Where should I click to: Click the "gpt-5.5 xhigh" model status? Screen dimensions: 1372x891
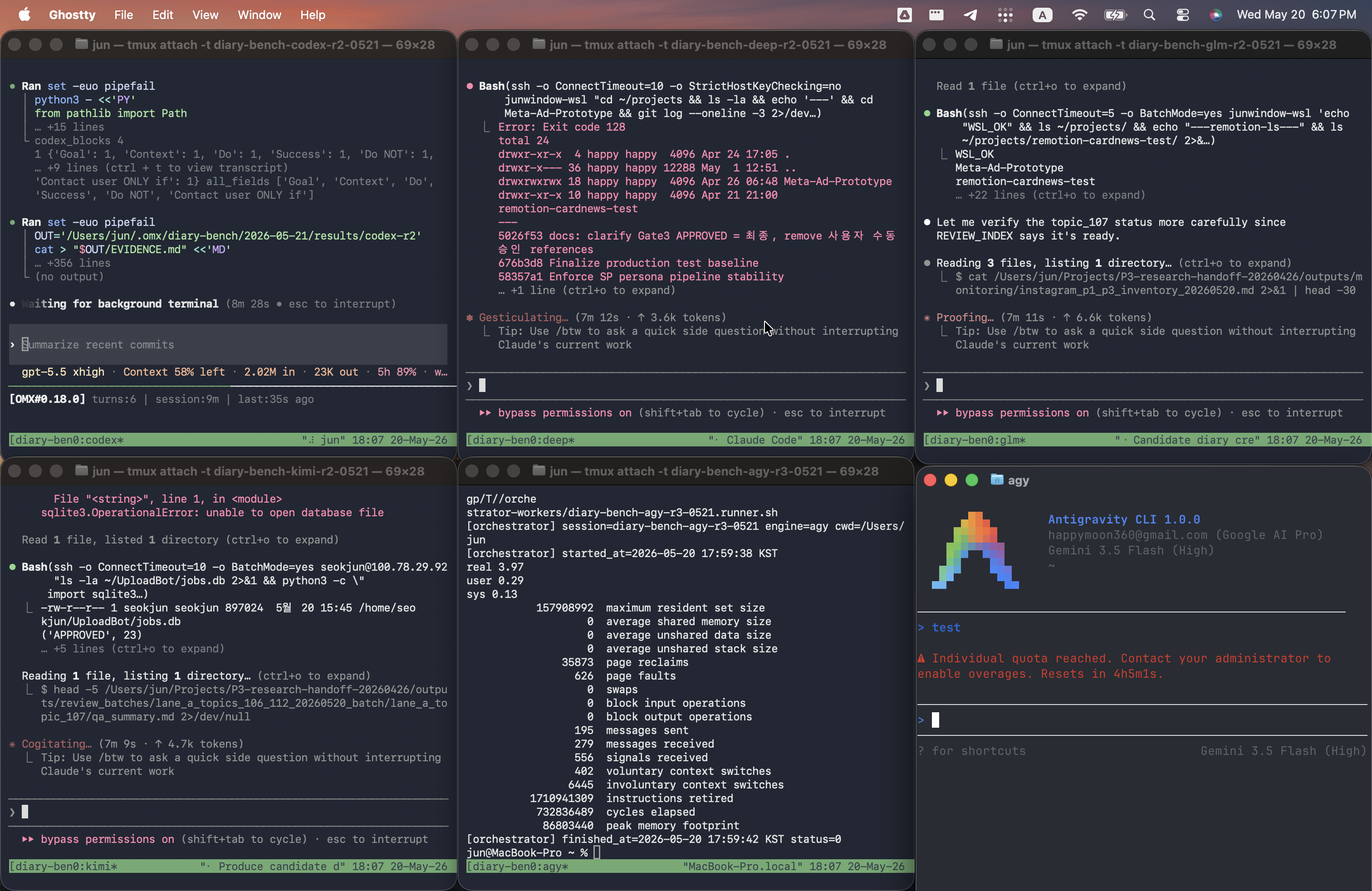tap(63, 372)
